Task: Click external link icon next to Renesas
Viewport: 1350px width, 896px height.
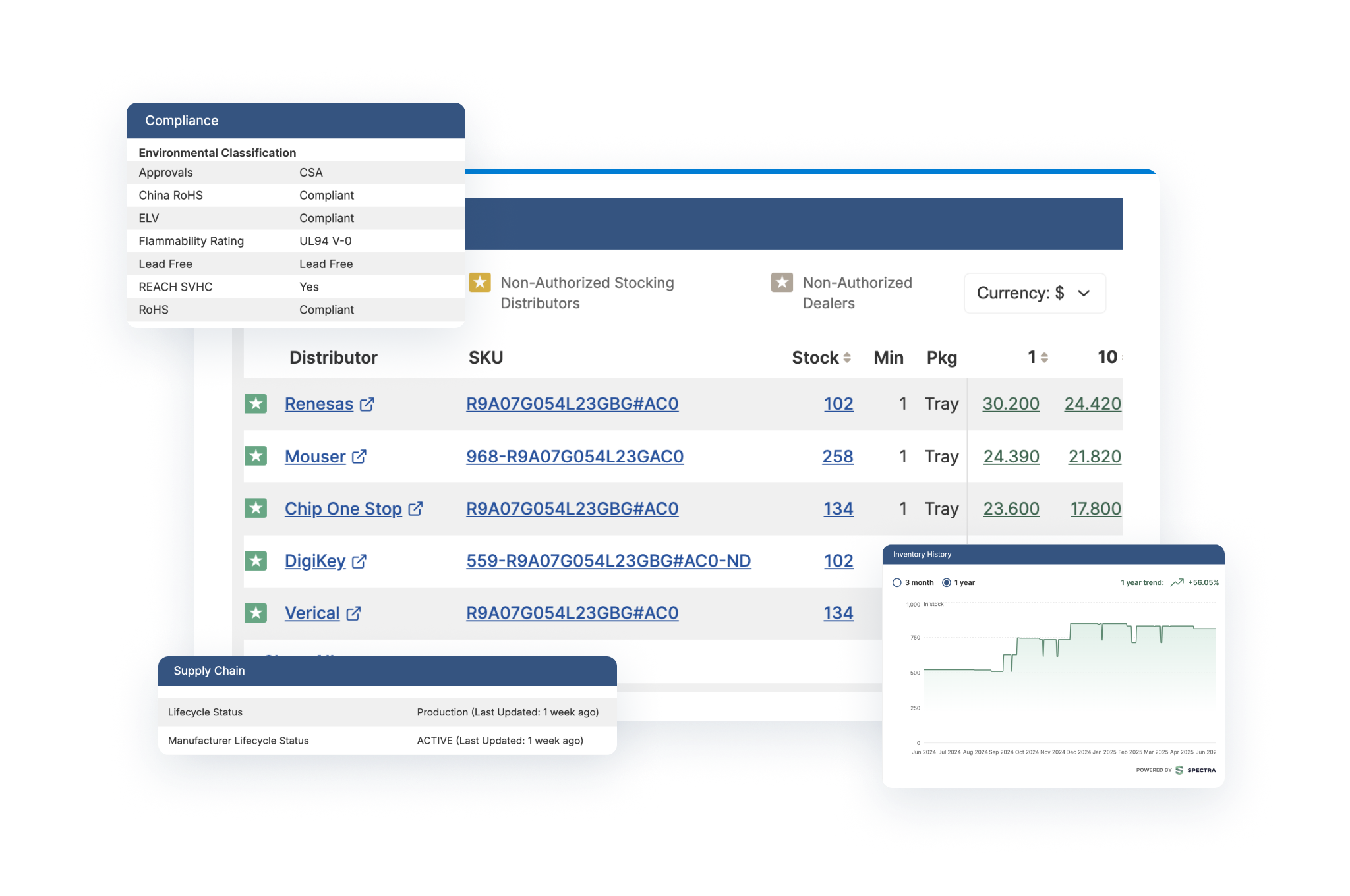Action: [367, 404]
